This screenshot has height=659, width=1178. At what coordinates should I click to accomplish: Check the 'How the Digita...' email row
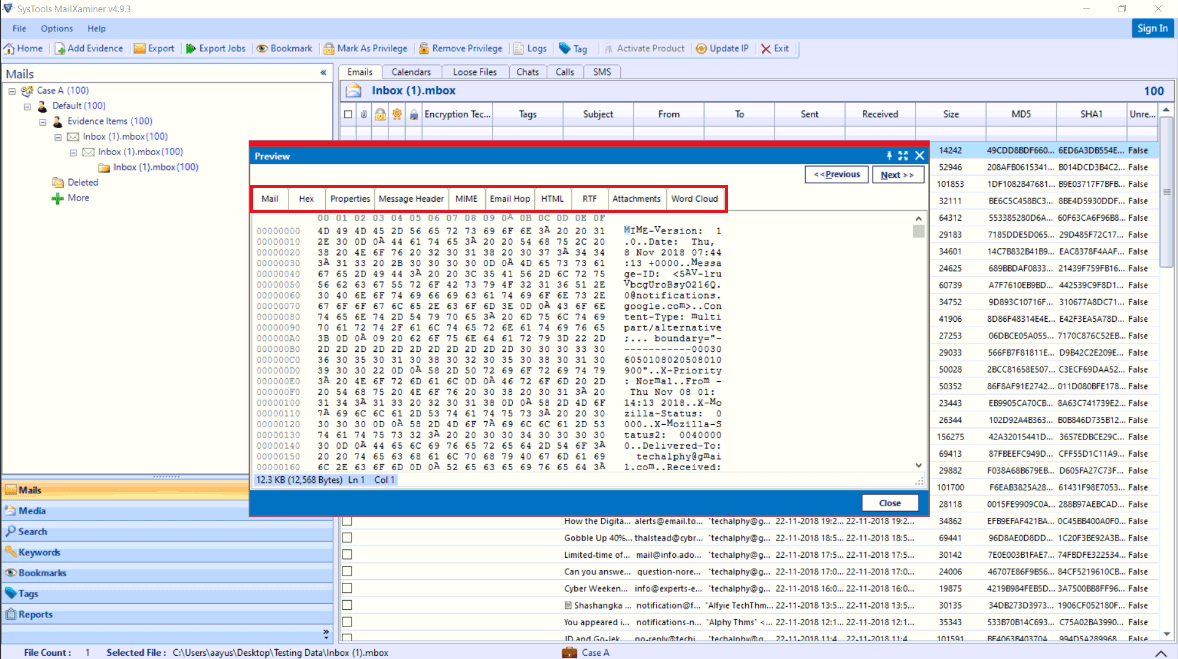(347, 521)
